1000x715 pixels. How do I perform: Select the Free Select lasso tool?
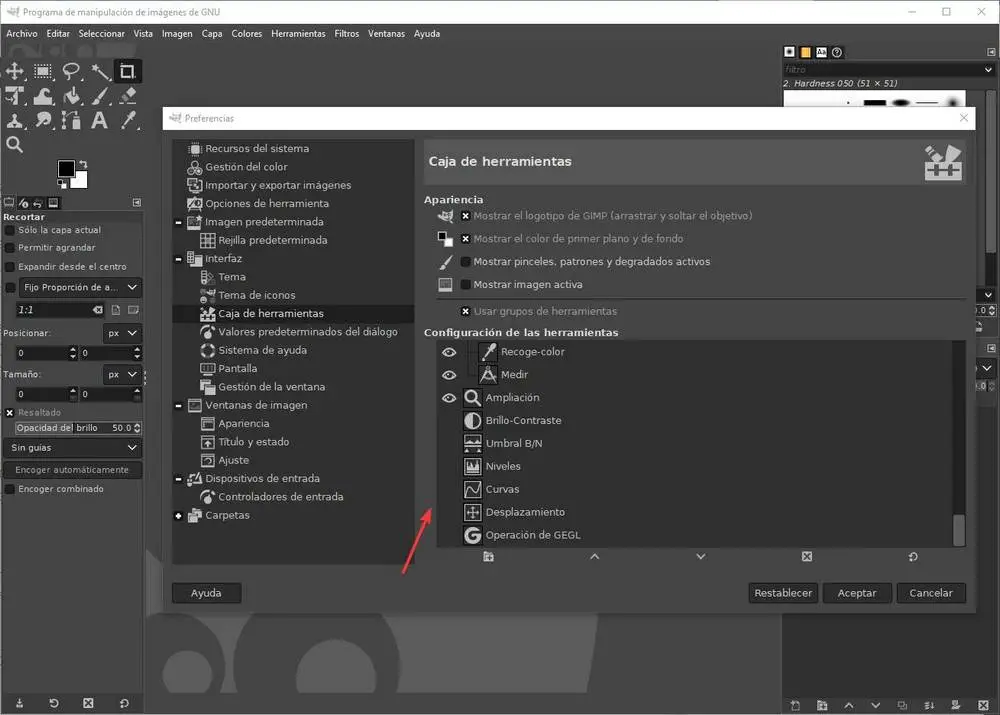71,71
